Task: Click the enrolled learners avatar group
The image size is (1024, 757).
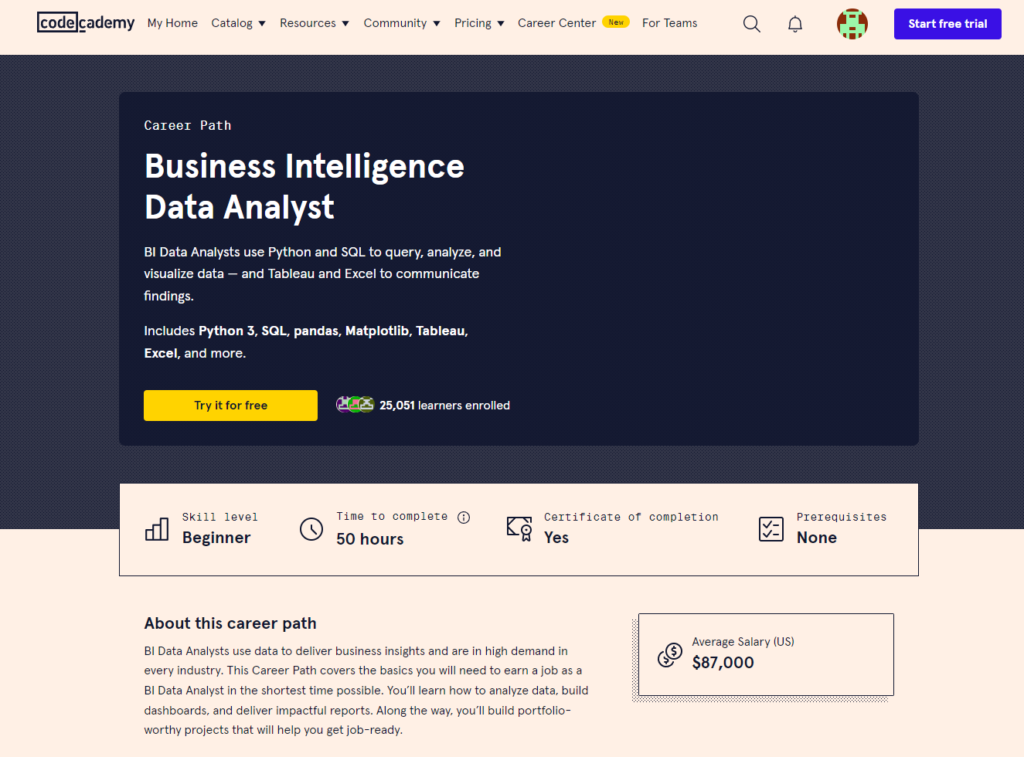Action: tap(355, 405)
